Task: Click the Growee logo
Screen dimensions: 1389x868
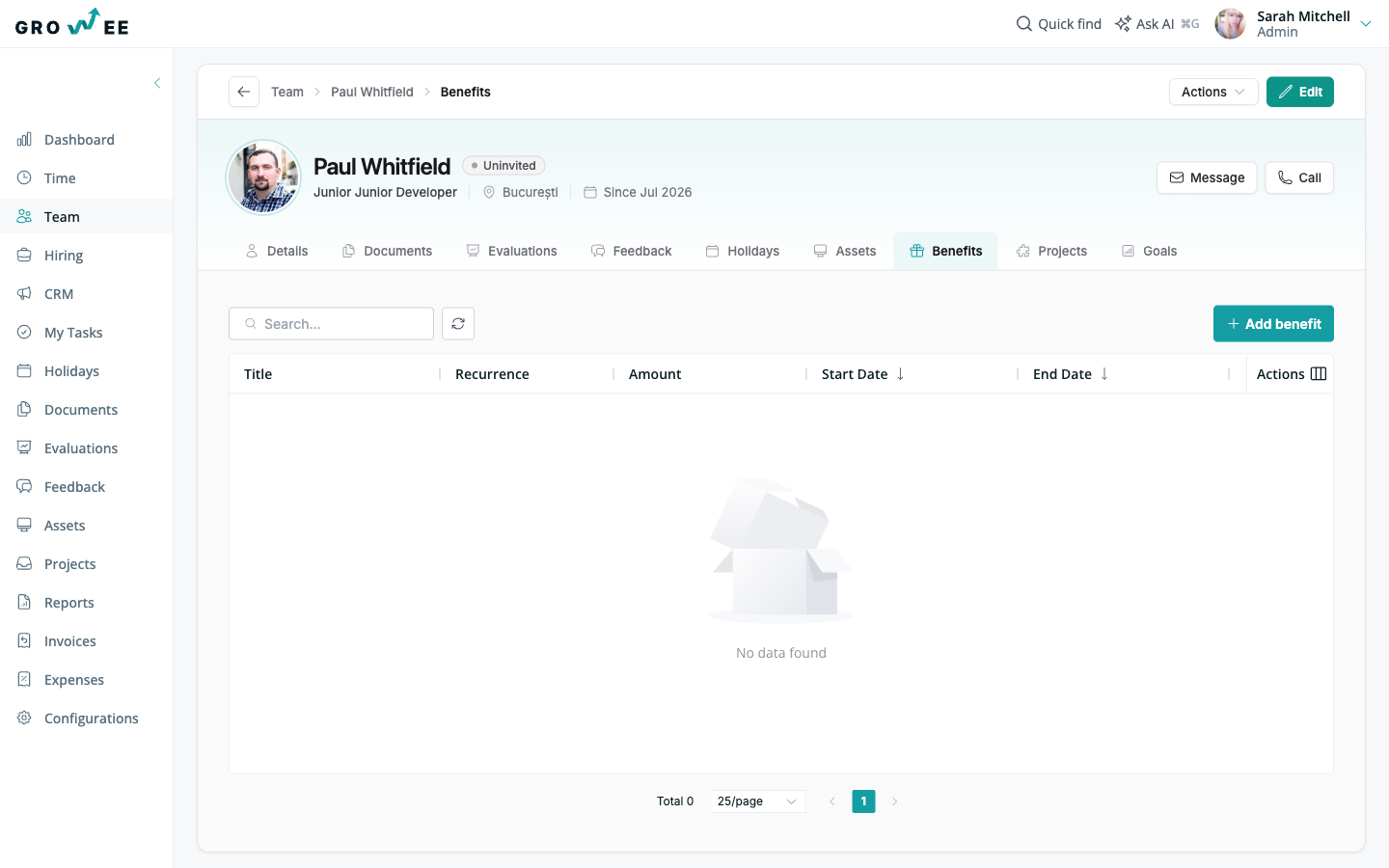Action: point(72,22)
